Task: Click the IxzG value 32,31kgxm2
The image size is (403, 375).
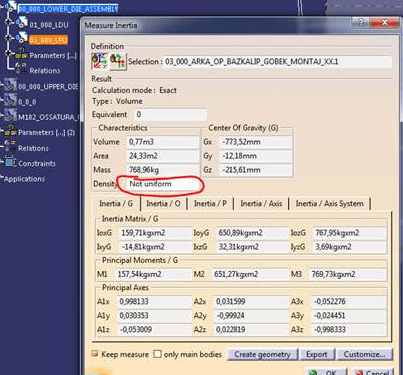Action: coord(252,247)
